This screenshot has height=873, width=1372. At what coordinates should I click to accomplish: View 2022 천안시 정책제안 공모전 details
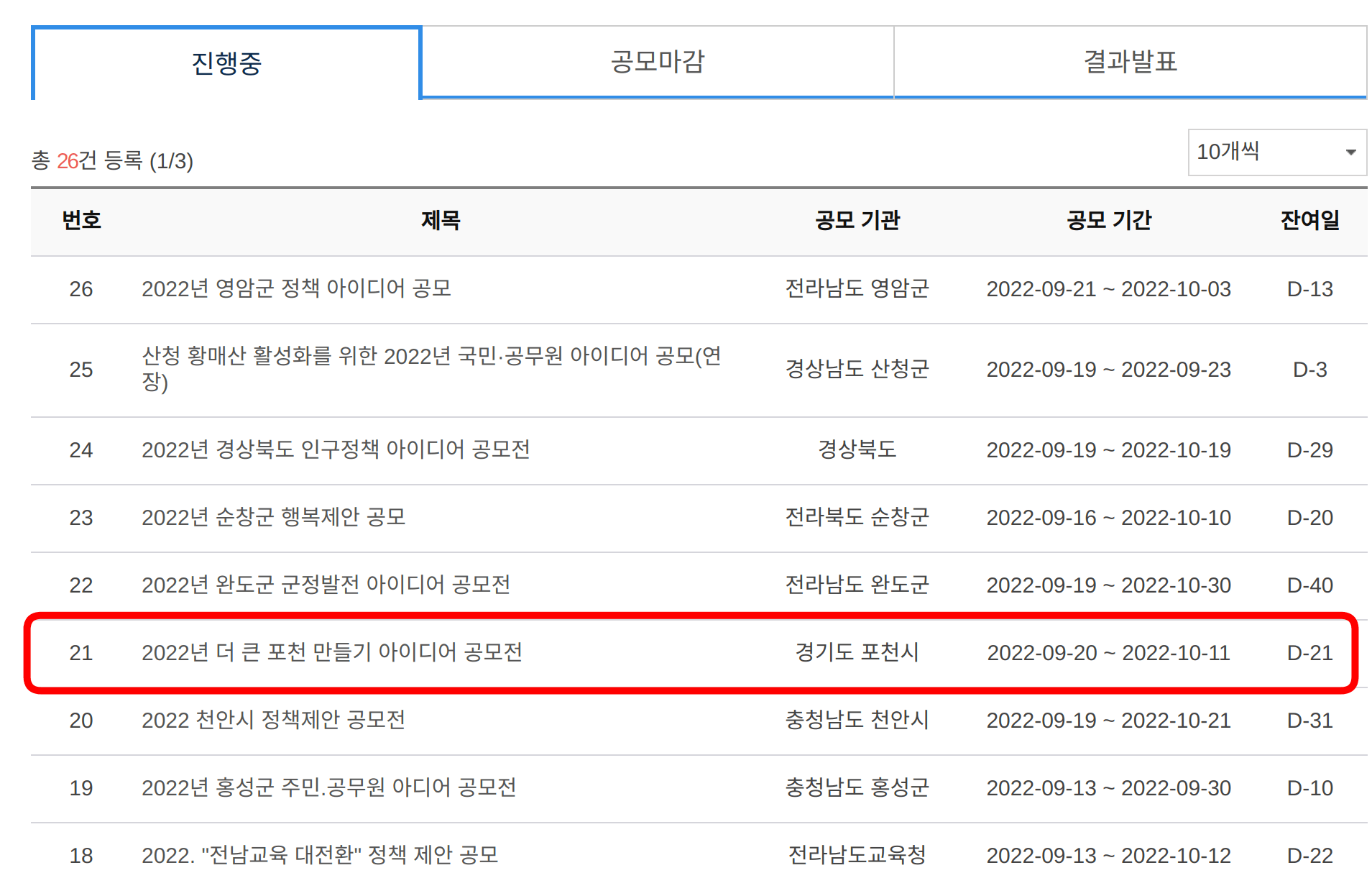pyautogui.click(x=275, y=720)
